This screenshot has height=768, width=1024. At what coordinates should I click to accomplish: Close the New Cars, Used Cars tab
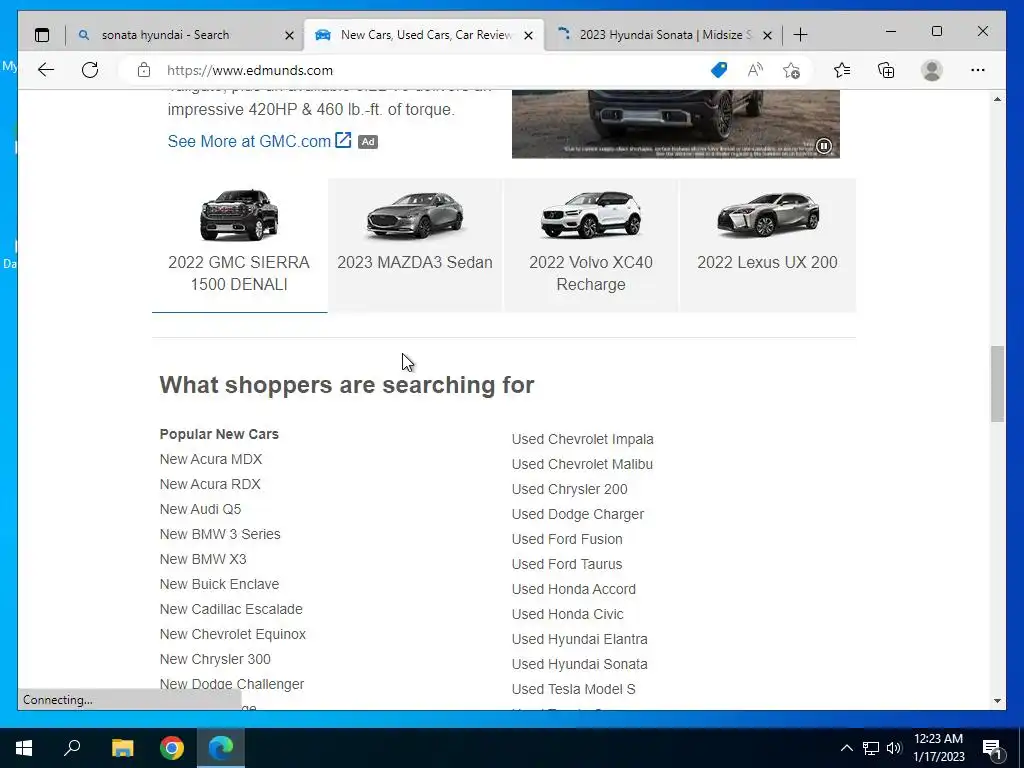(529, 35)
